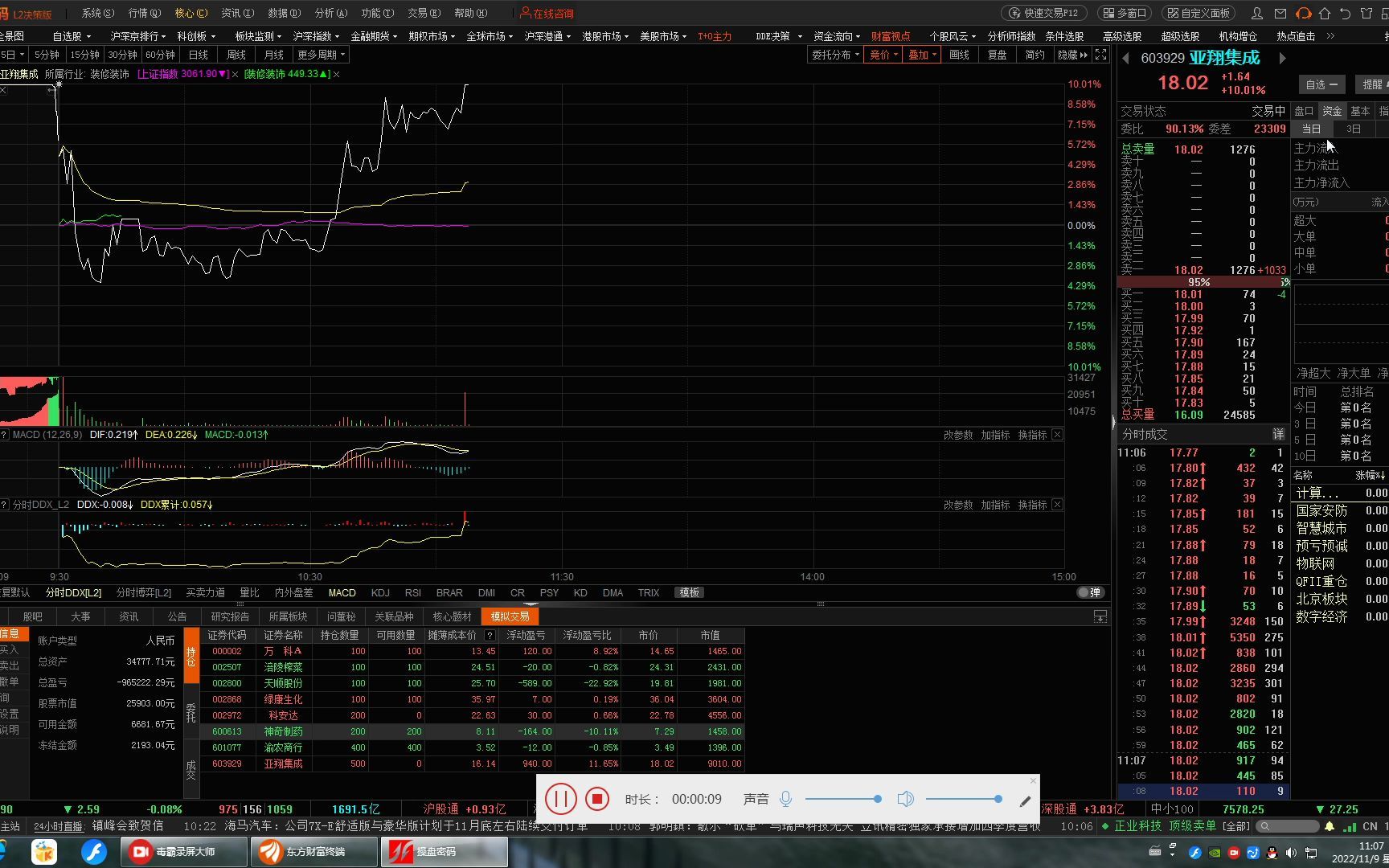Click the undo back arrow icon
Viewport: 1389px width, 868px height.
1346,14
